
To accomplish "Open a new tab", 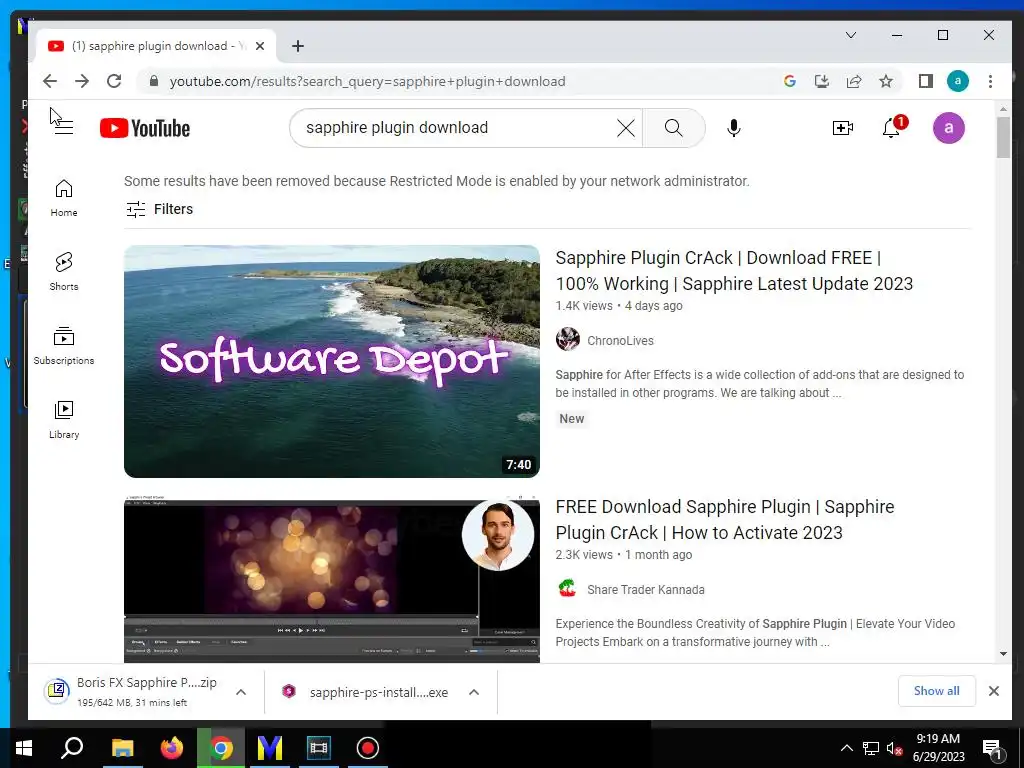I will 298,46.
